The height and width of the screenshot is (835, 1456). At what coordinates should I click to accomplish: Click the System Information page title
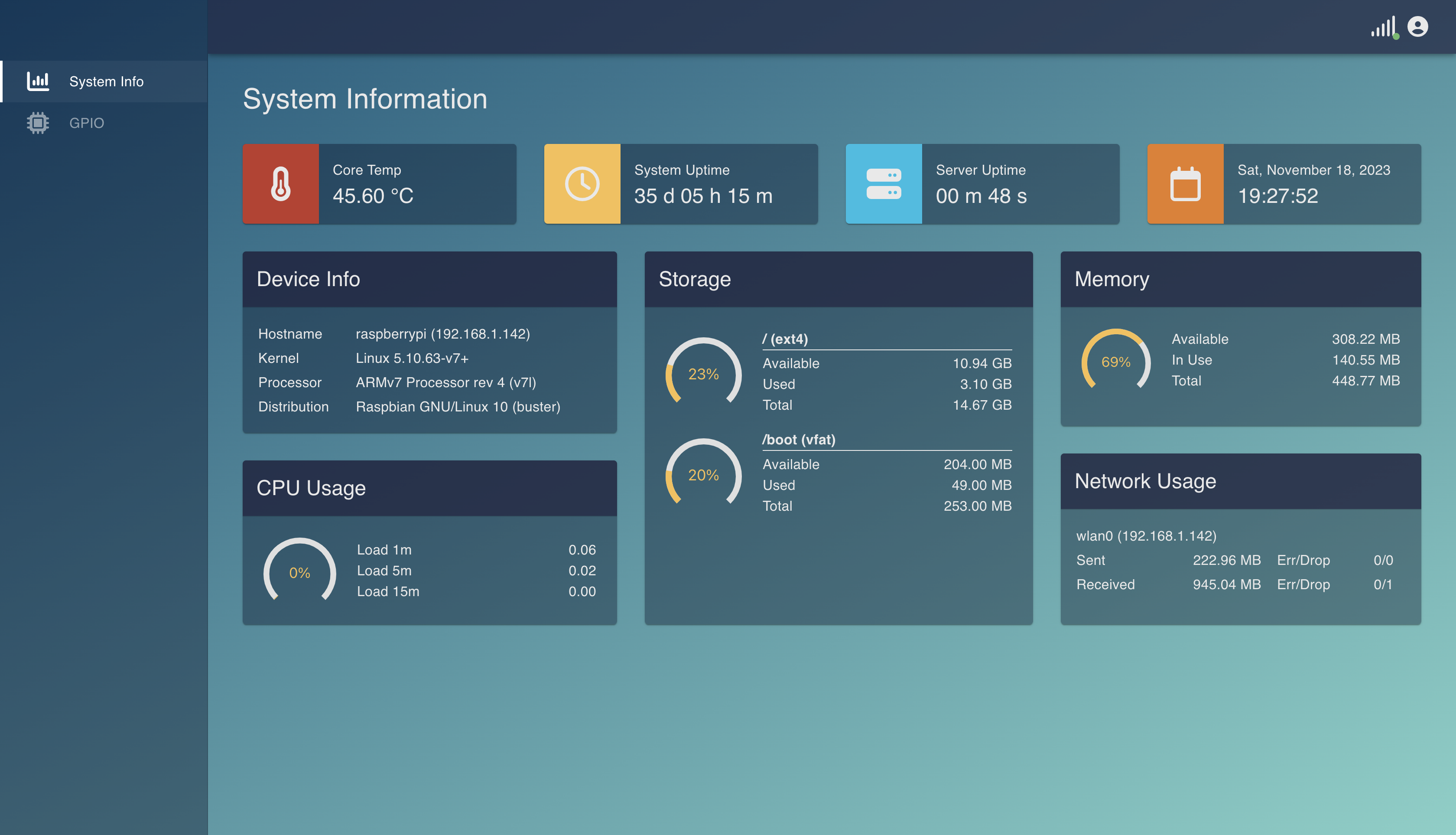(x=365, y=99)
